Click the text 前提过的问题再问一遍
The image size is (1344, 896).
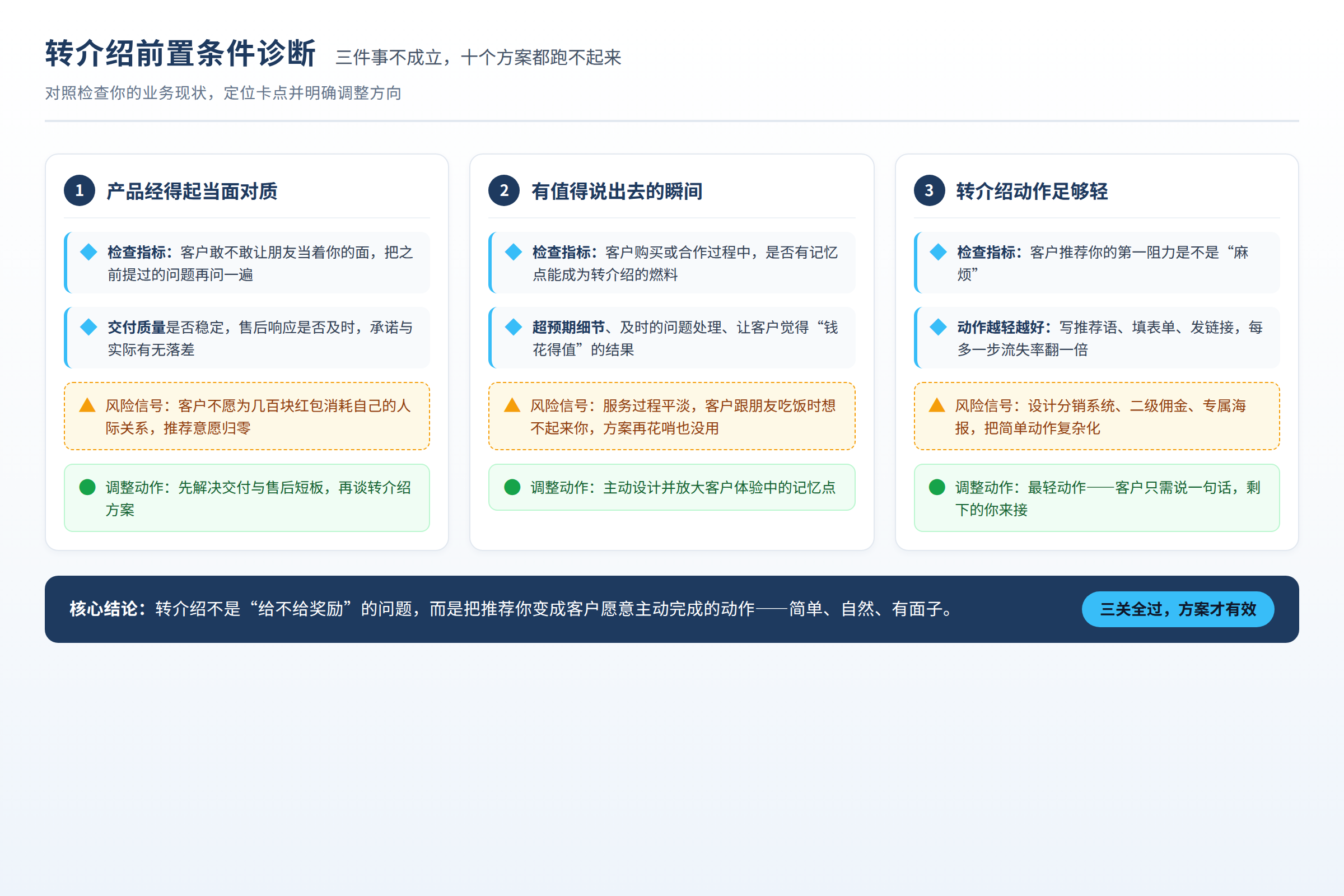point(180,275)
